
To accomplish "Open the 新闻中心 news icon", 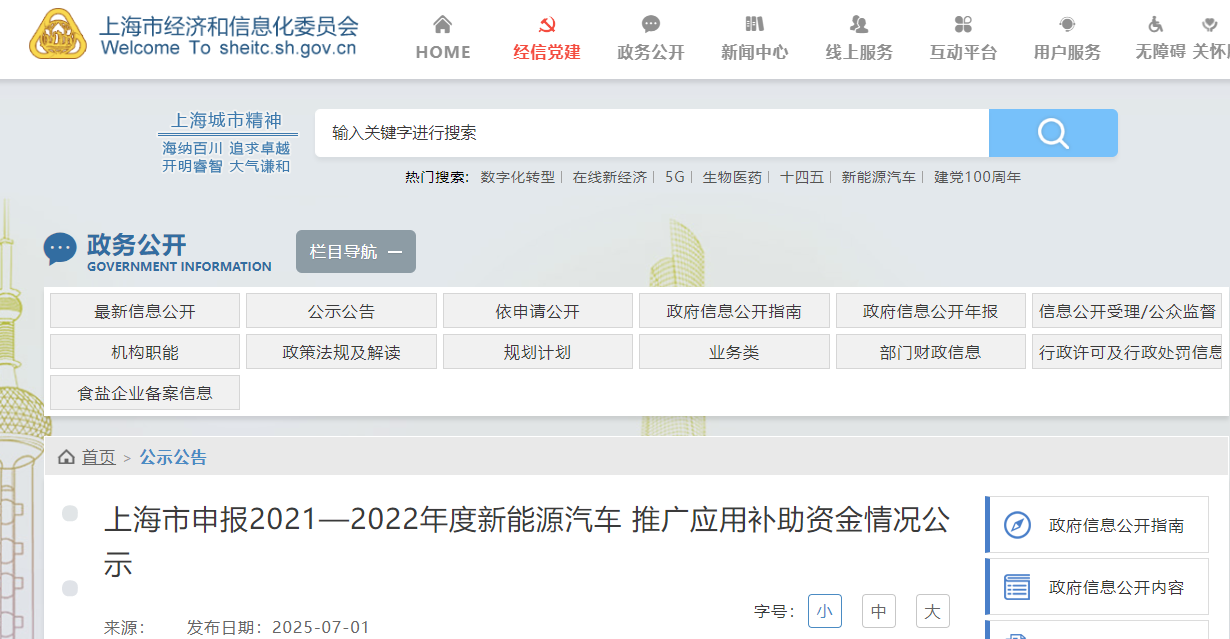I will coord(754,25).
